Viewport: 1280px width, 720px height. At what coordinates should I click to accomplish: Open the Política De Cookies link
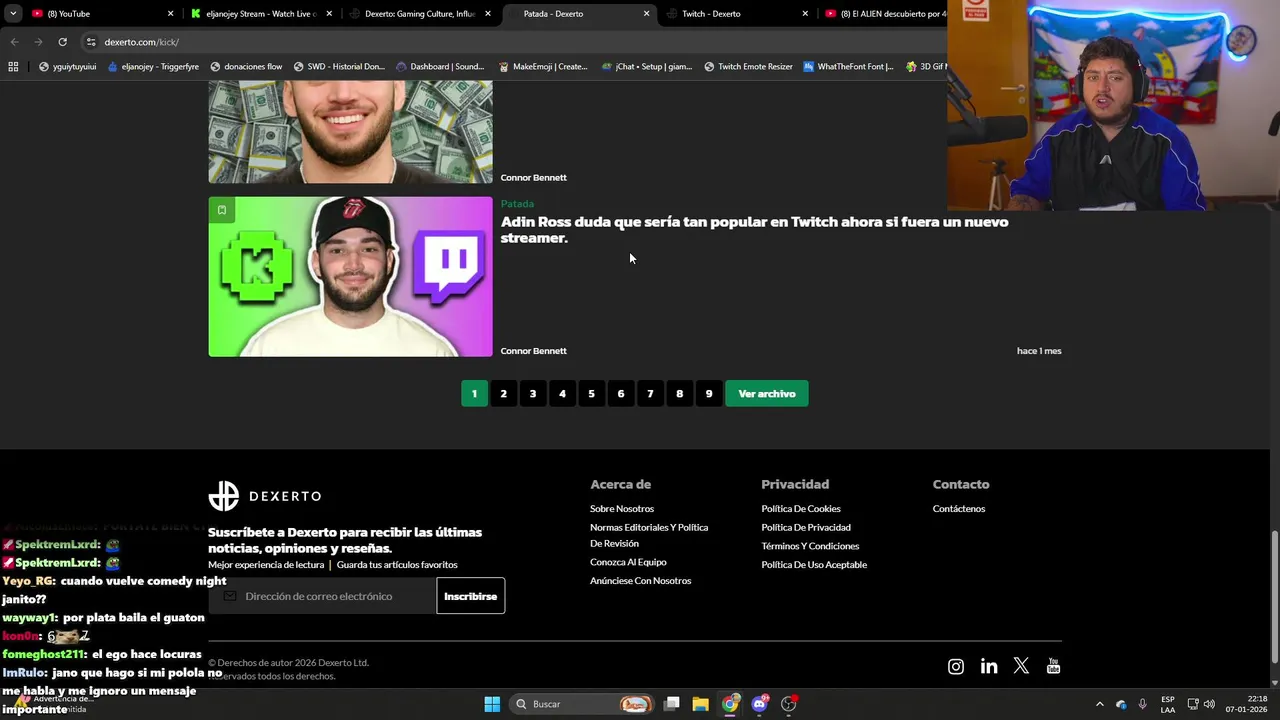(801, 509)
